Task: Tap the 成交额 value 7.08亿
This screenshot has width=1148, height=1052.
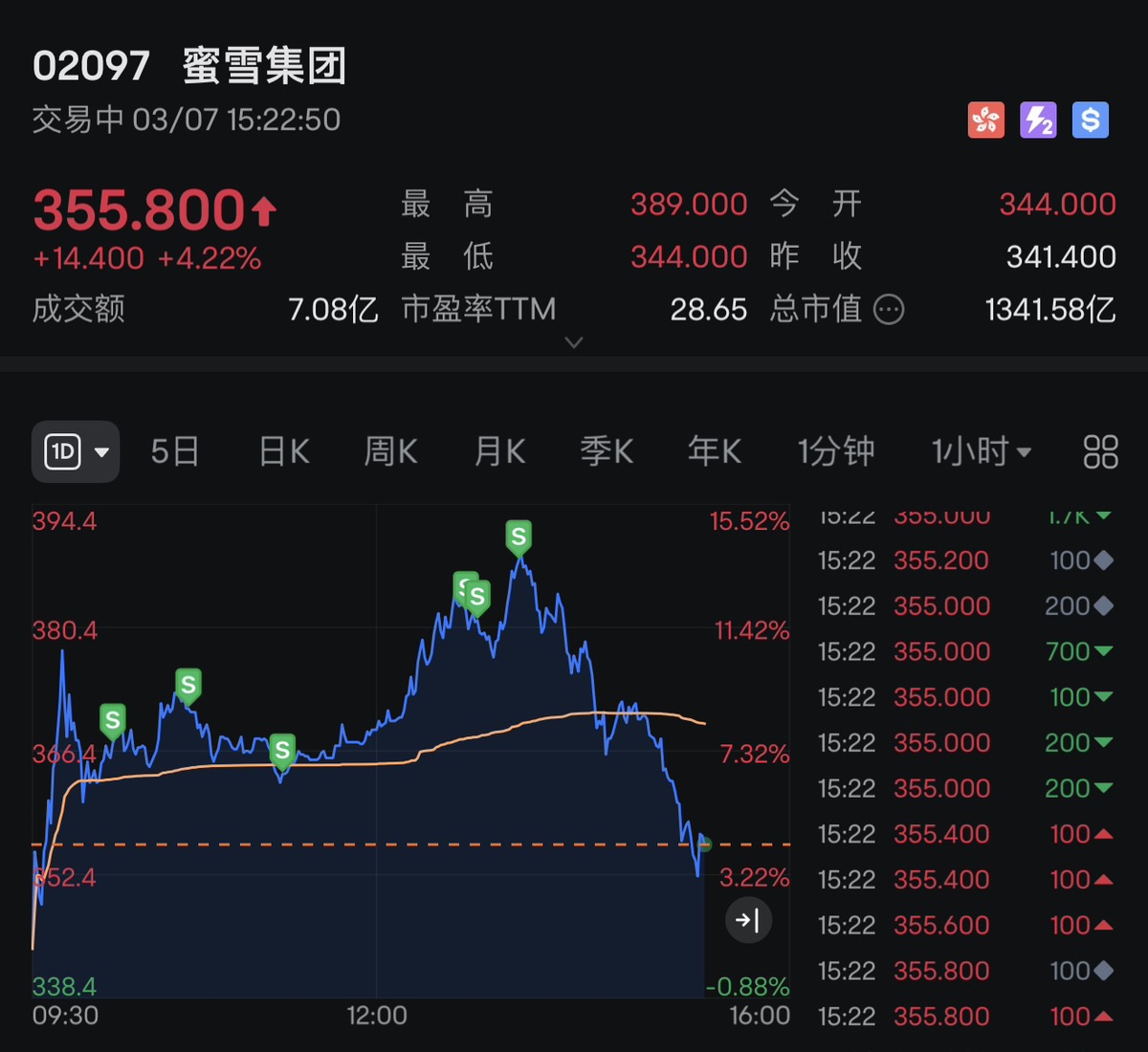Action: [333, 309]
